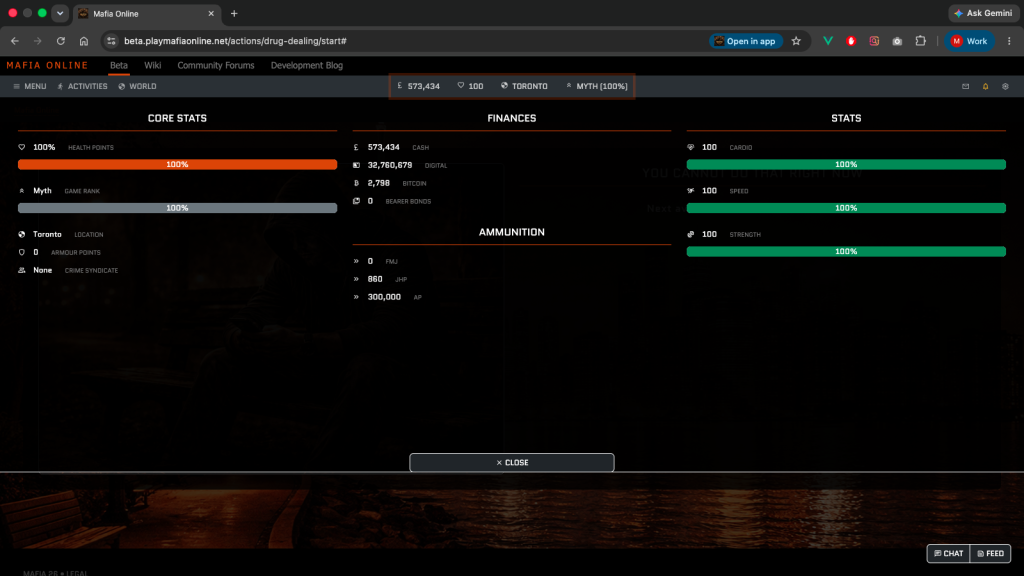Open Community Forums
Screen dimensions: 1024x576
(x=216, y=65)
